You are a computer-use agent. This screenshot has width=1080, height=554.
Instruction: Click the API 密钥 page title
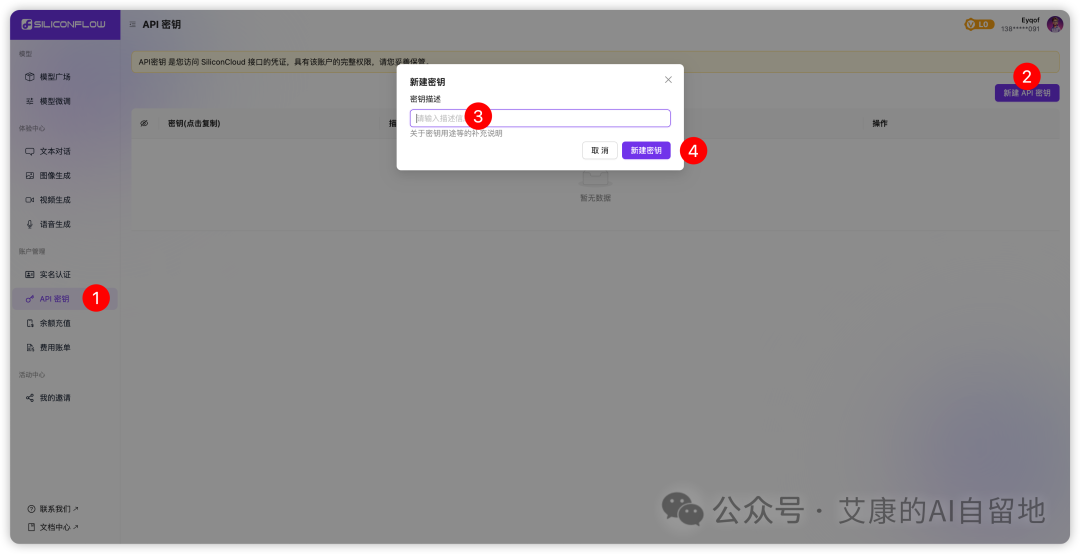pos(162,25)
